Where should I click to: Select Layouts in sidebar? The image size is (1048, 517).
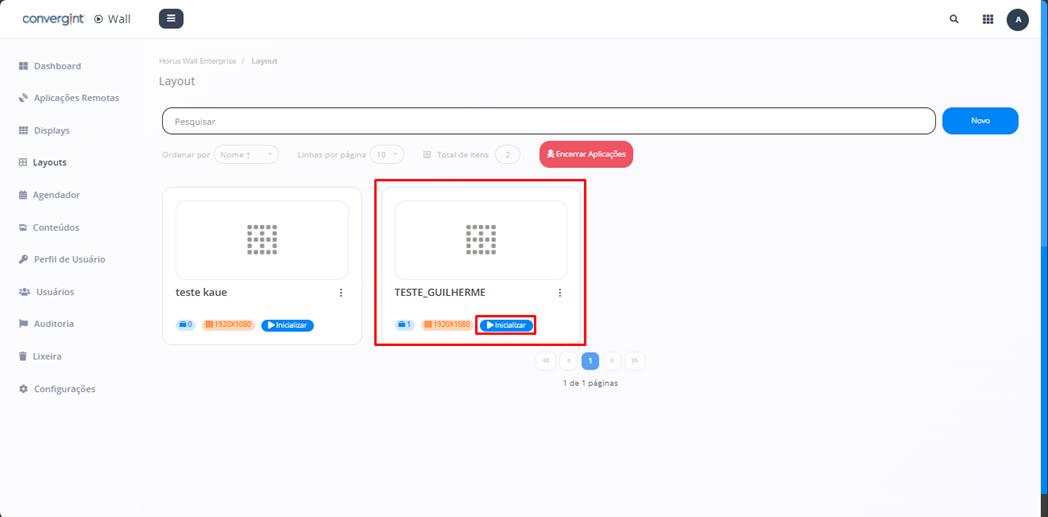pos(42,162)
